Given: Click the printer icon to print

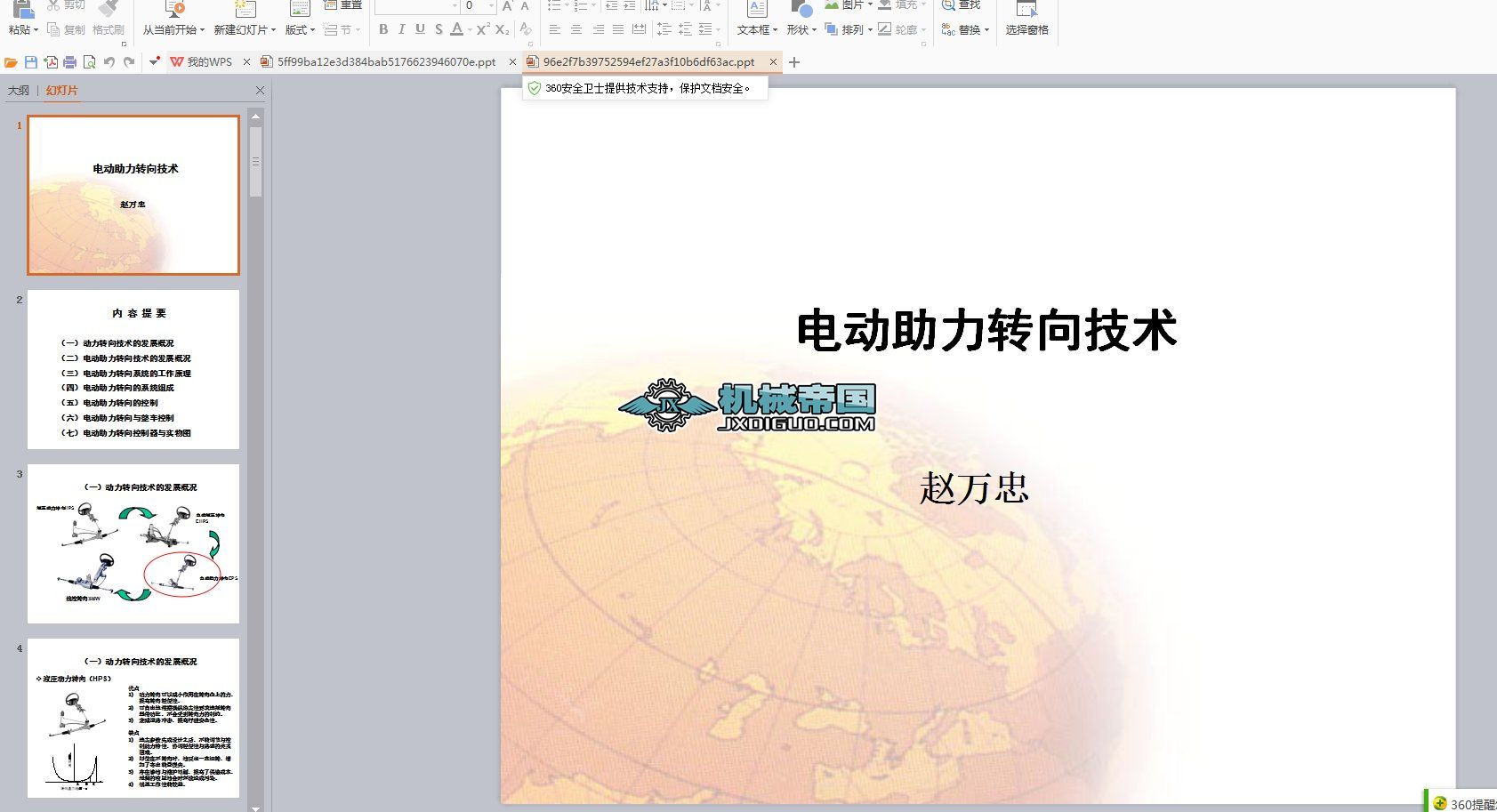Looking at the screenshot, I should (69, 62).
